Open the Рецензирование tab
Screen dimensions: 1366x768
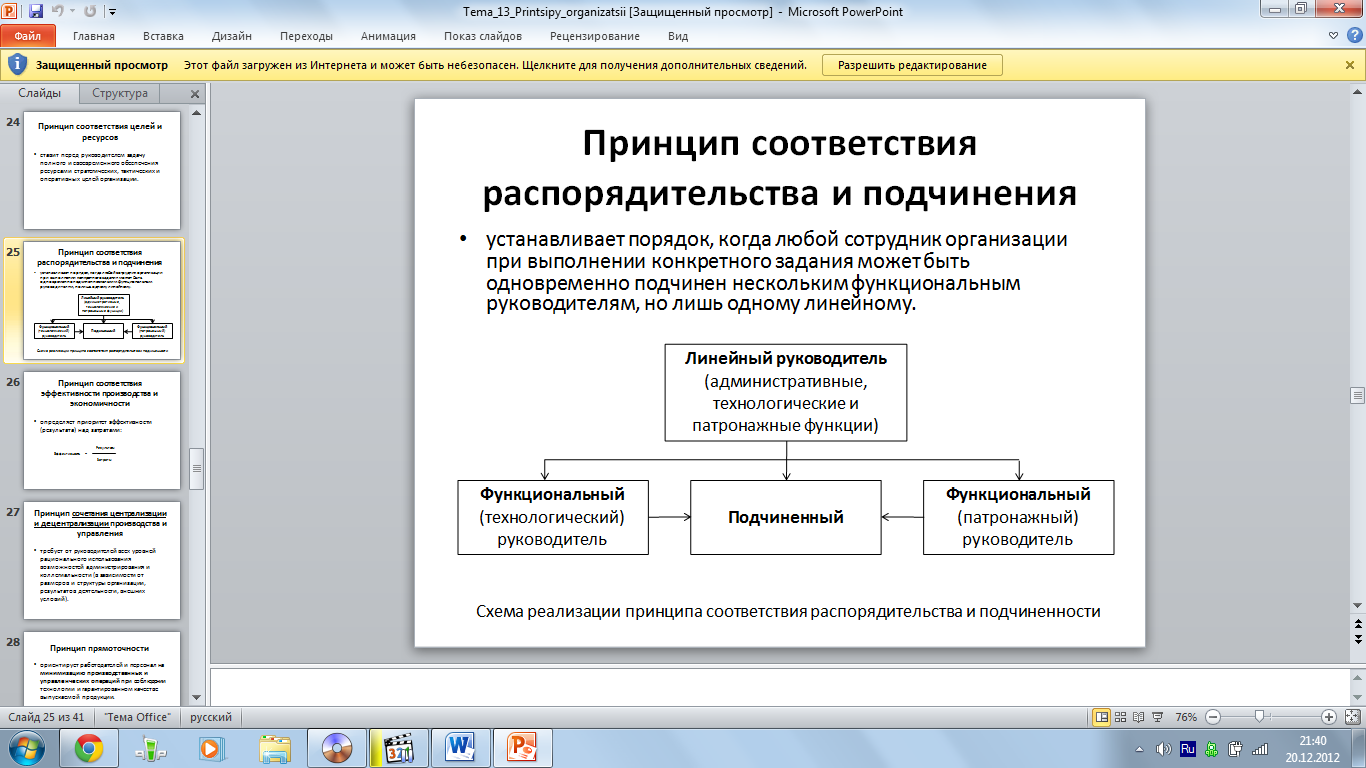point(595,36)
